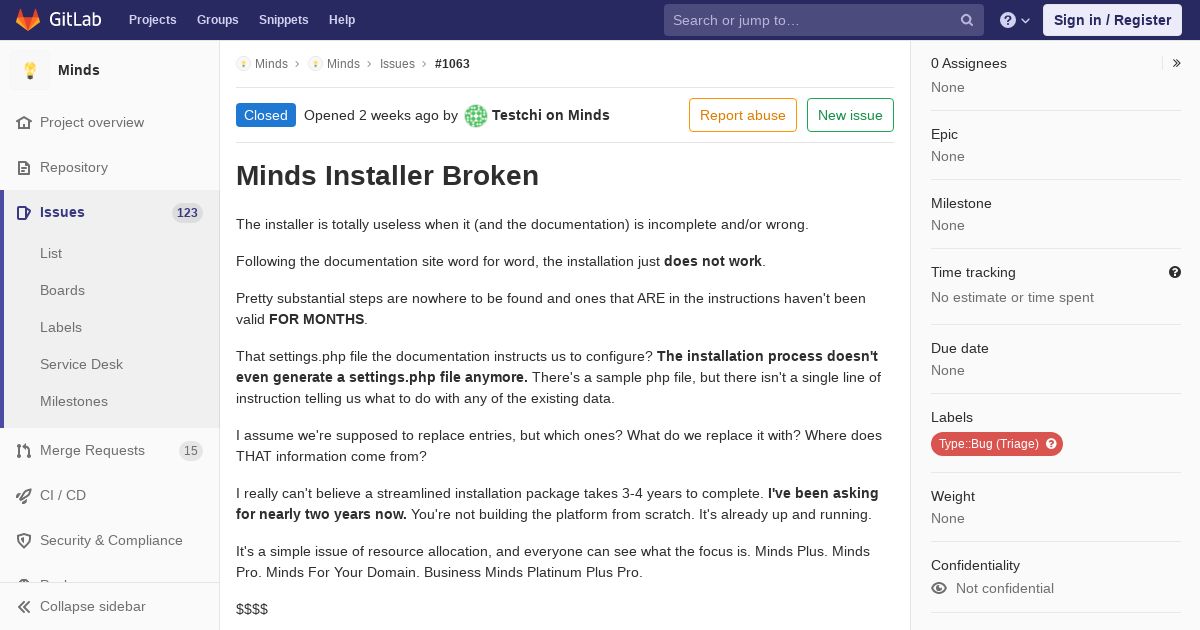
Task: Click the first breadcrumb lightbulb avatar
Action: 243,64
